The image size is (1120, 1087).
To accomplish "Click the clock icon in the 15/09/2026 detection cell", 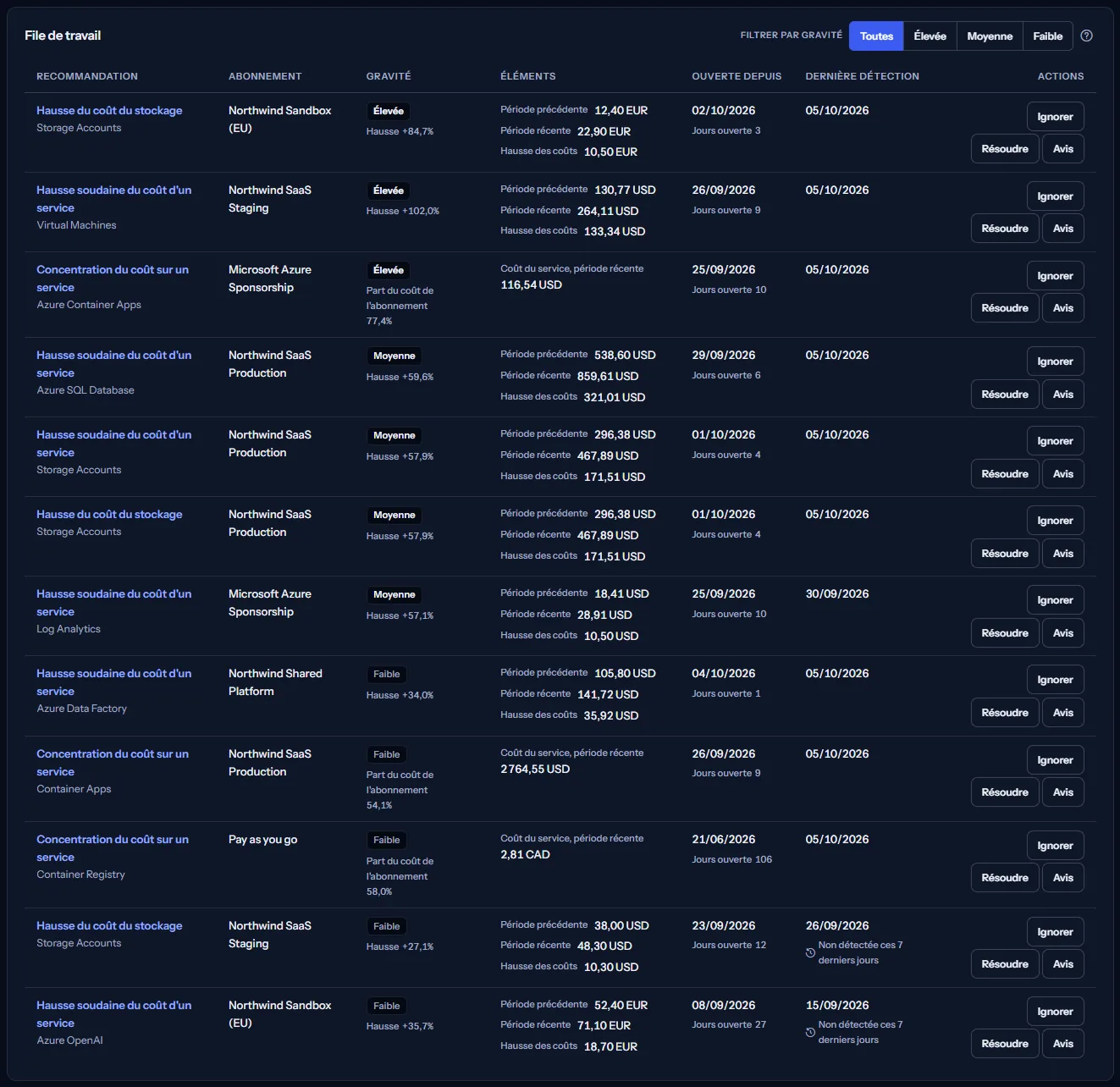I will [x=810, y=1032].
